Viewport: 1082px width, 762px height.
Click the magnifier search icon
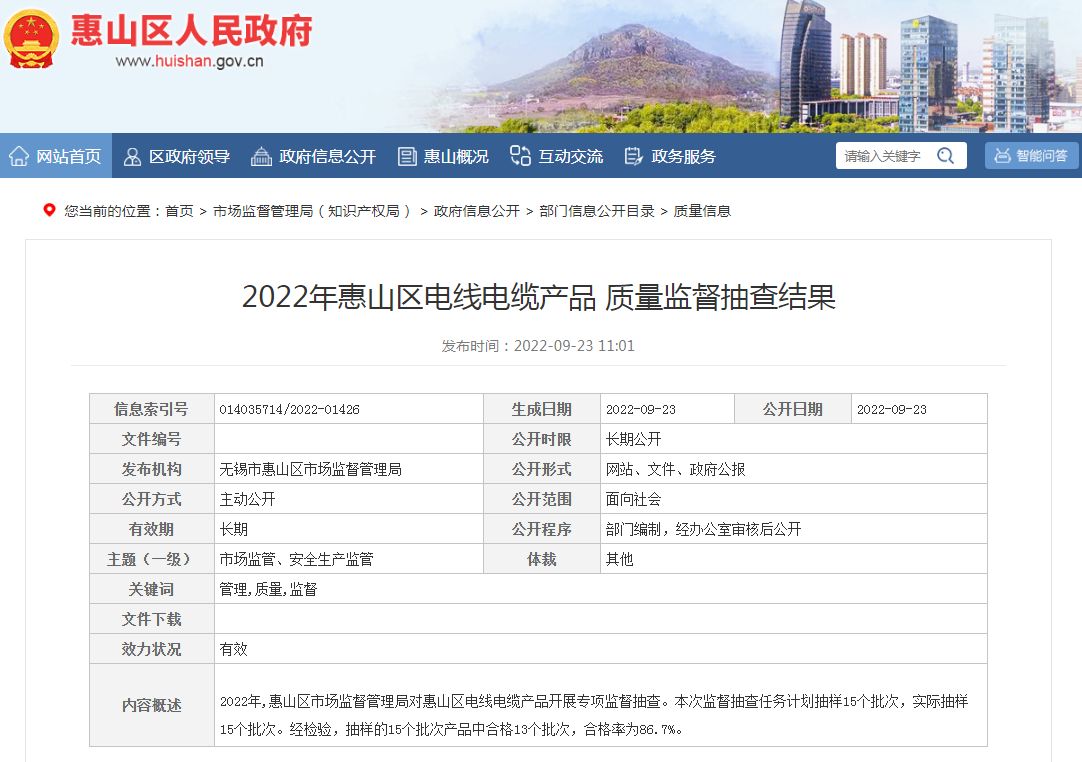(x=945, y=156)
